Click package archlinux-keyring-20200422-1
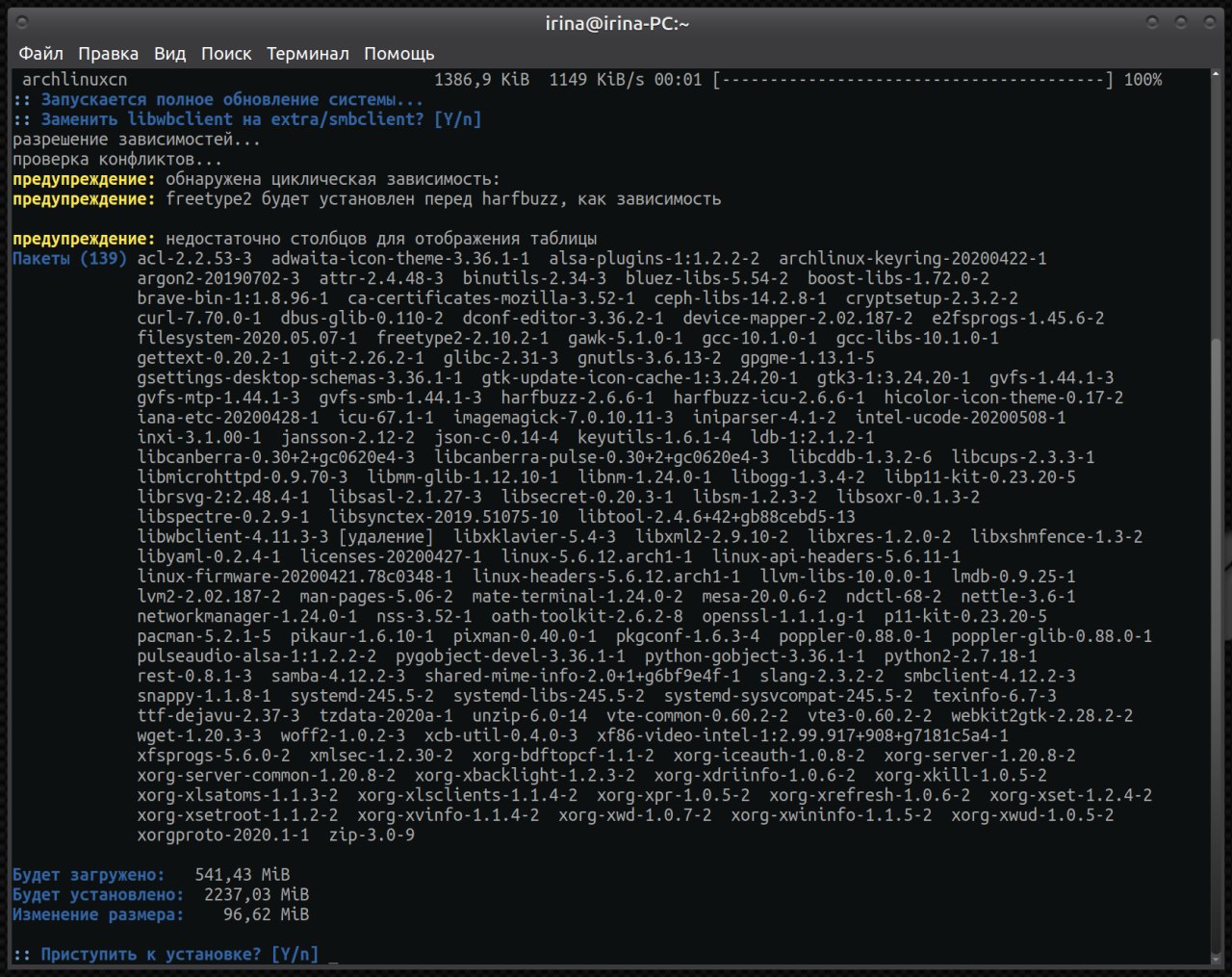Image resolution: width=1232 pixels, height=977 pixels. 912,259
